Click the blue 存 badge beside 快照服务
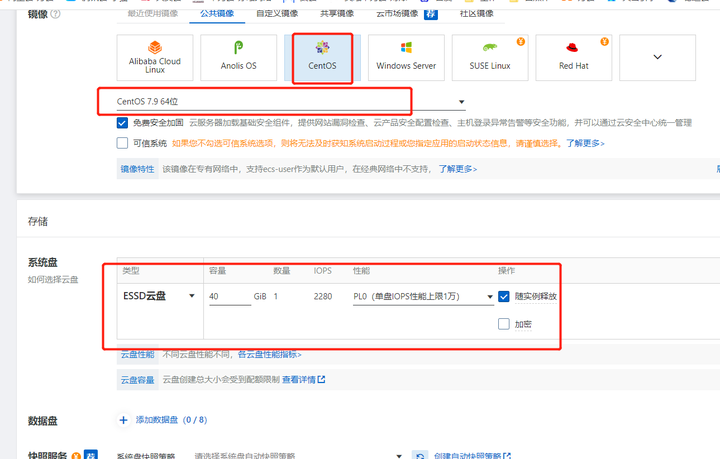Viewport: 720px width, 459px height. 91,455
